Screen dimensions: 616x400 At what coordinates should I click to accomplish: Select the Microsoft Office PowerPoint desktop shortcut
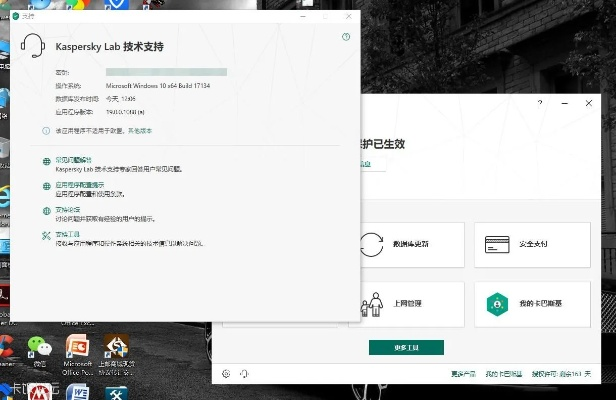(x=77, y=354)
